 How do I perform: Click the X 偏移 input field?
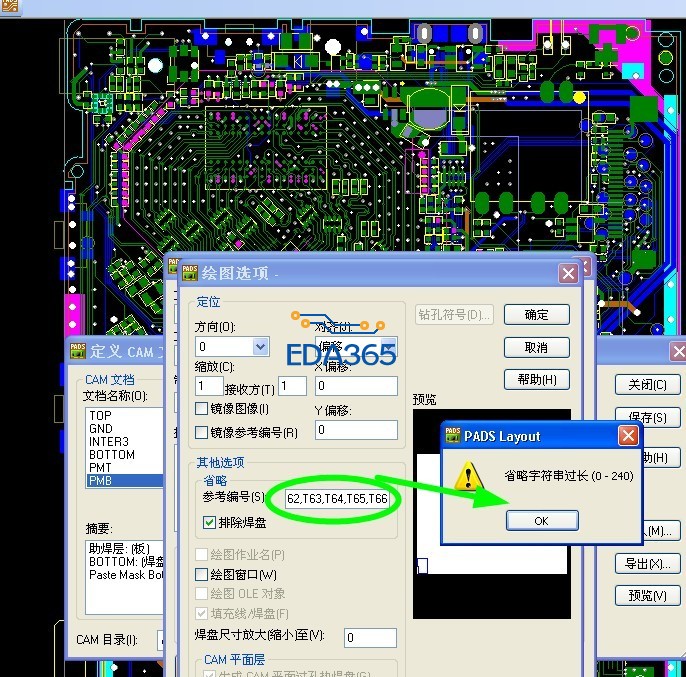tap(356, 386)
